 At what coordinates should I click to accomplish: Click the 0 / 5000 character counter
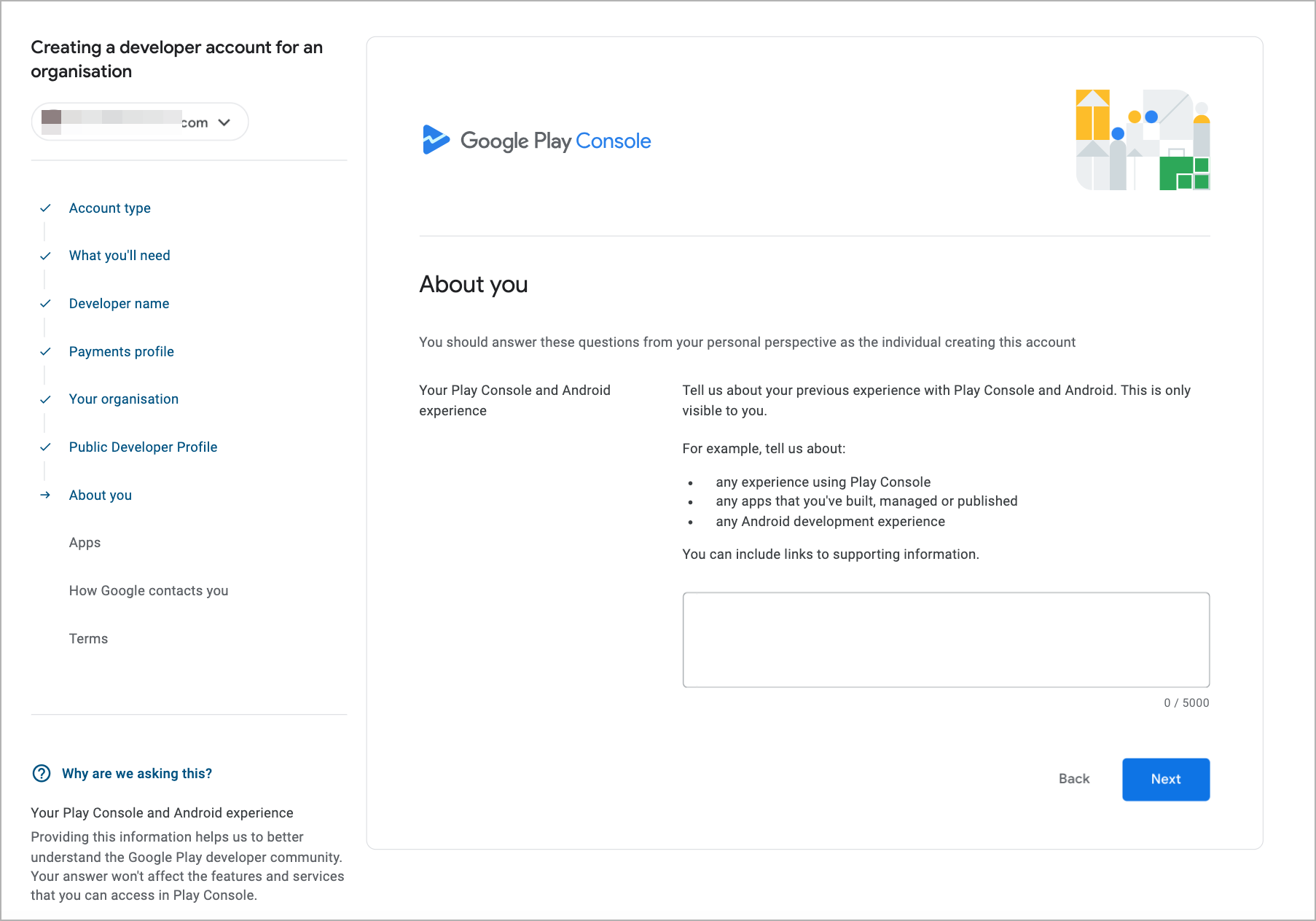tap(1186, 703)
